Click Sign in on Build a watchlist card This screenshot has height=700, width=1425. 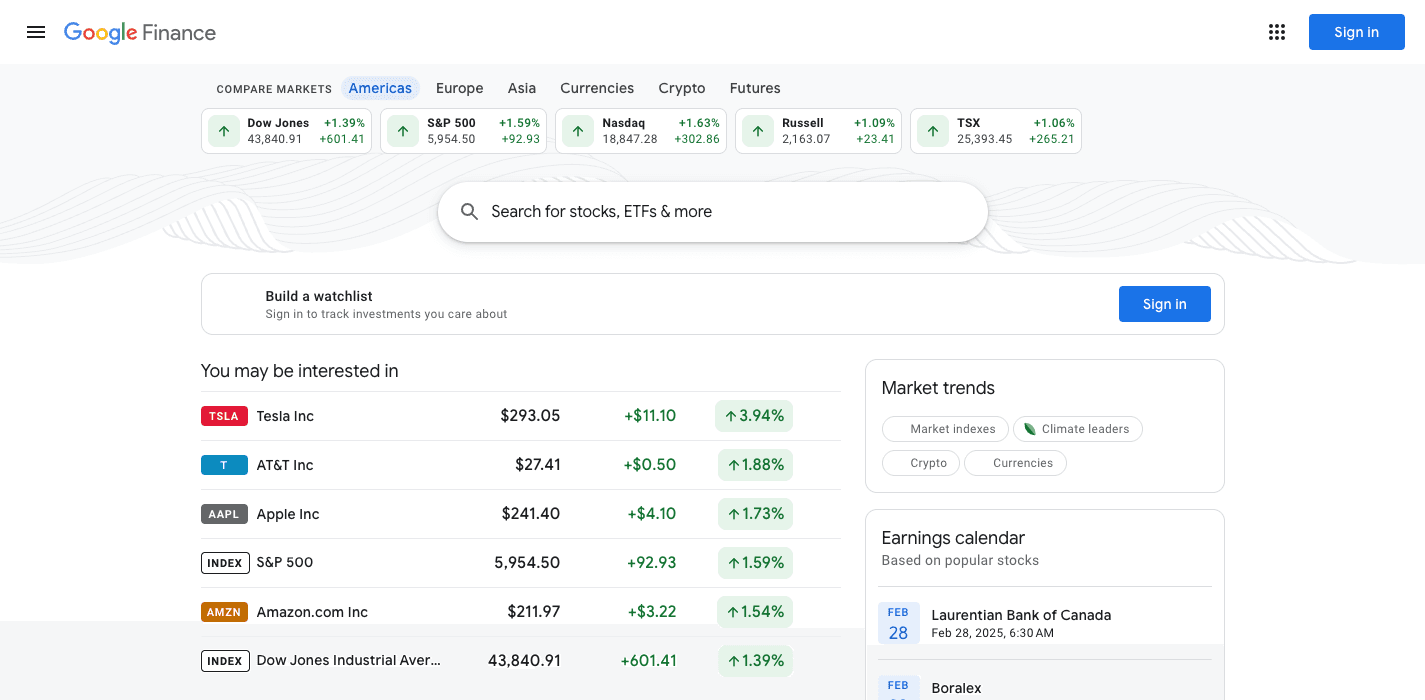pyautogui.click(x=1164, y=304)
